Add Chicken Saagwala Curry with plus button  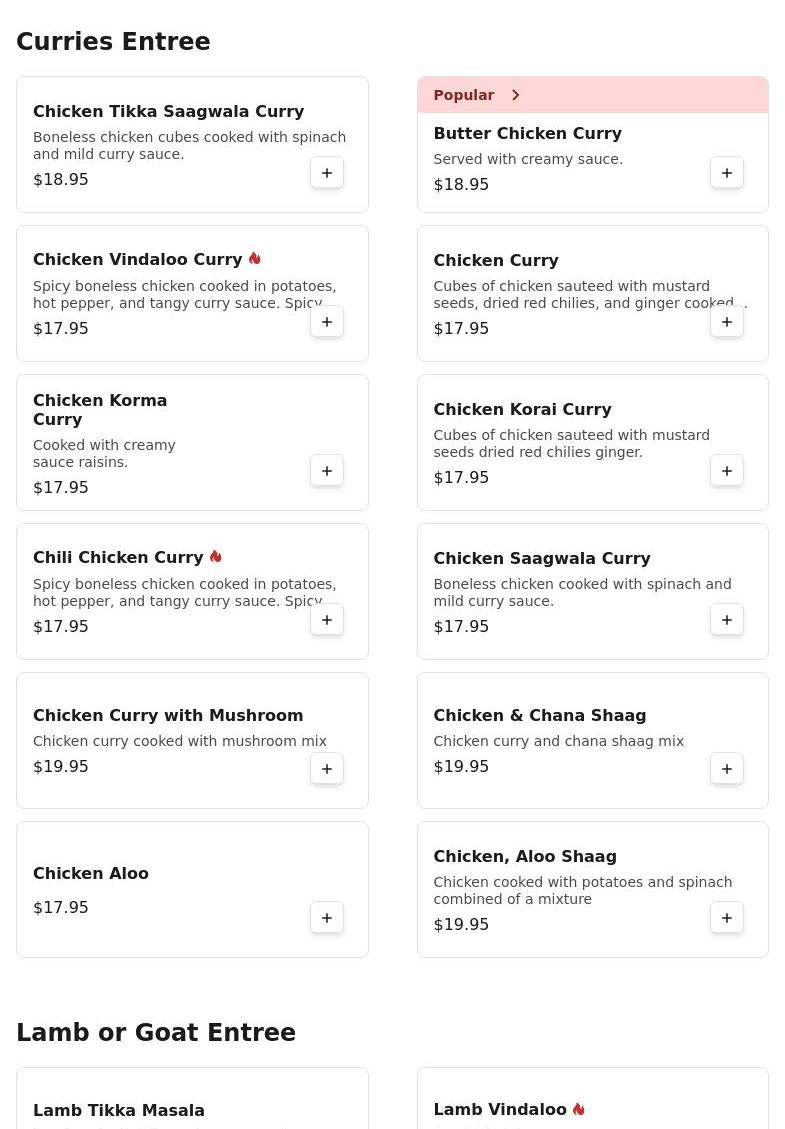pyautogui.click(x=727, y=620)
